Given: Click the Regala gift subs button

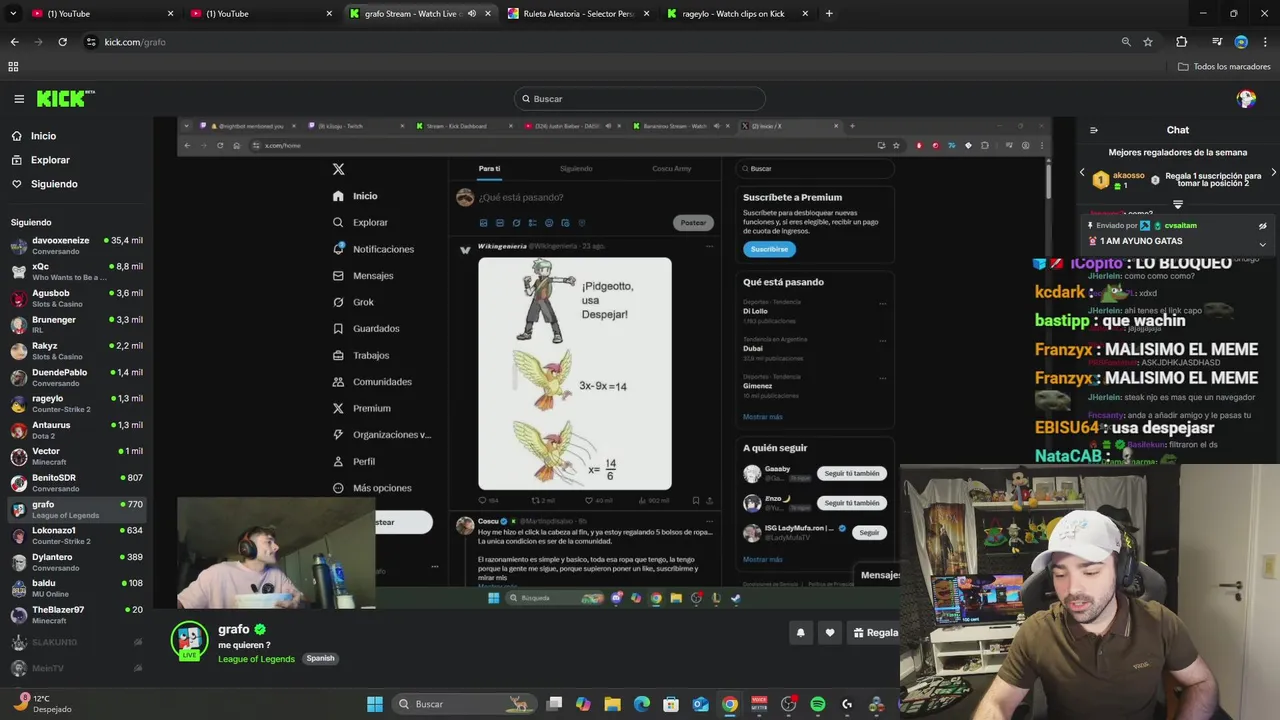Looking at the screenshot, I should pyautogui.click(x=874, y=632).
